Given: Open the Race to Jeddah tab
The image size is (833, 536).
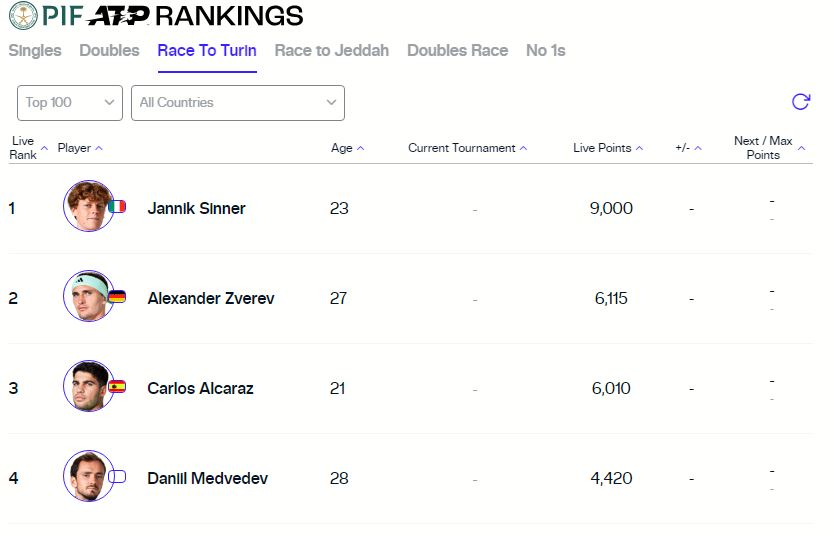Looking at the screenshot, I should point(331,51).
